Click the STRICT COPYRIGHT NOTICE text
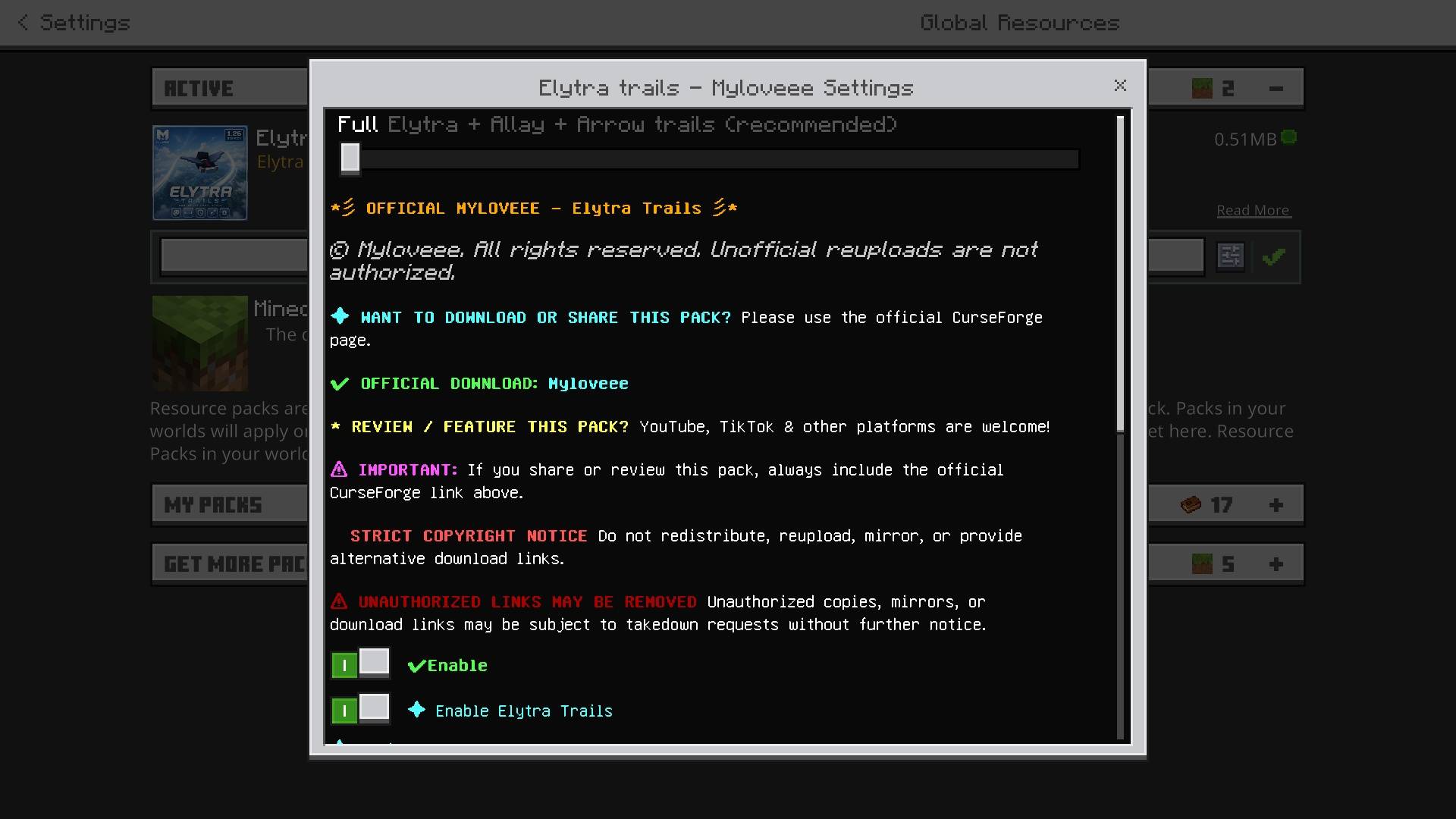Image resolution: width=1456 pixels, height=819 pixels. 468,536
